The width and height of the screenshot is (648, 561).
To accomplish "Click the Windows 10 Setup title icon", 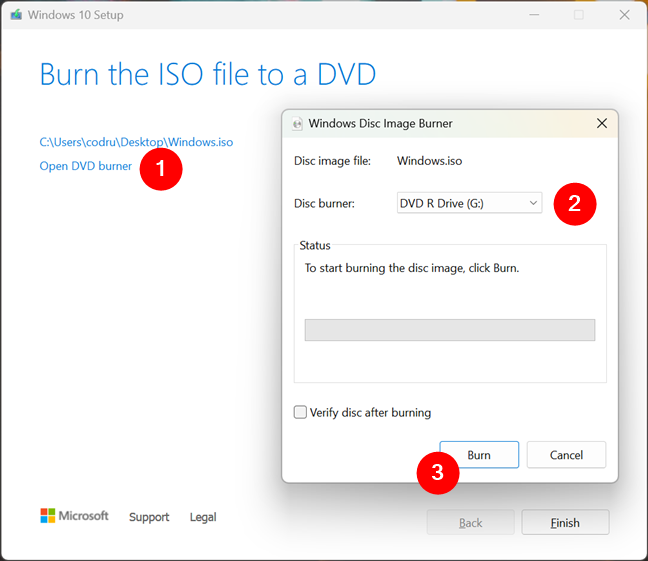I will tap(16, 15).
